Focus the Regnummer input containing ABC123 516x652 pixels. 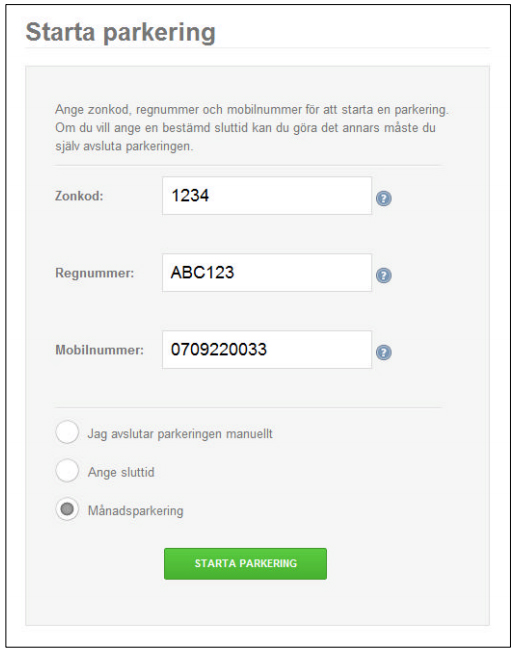(x=267, y=273)
